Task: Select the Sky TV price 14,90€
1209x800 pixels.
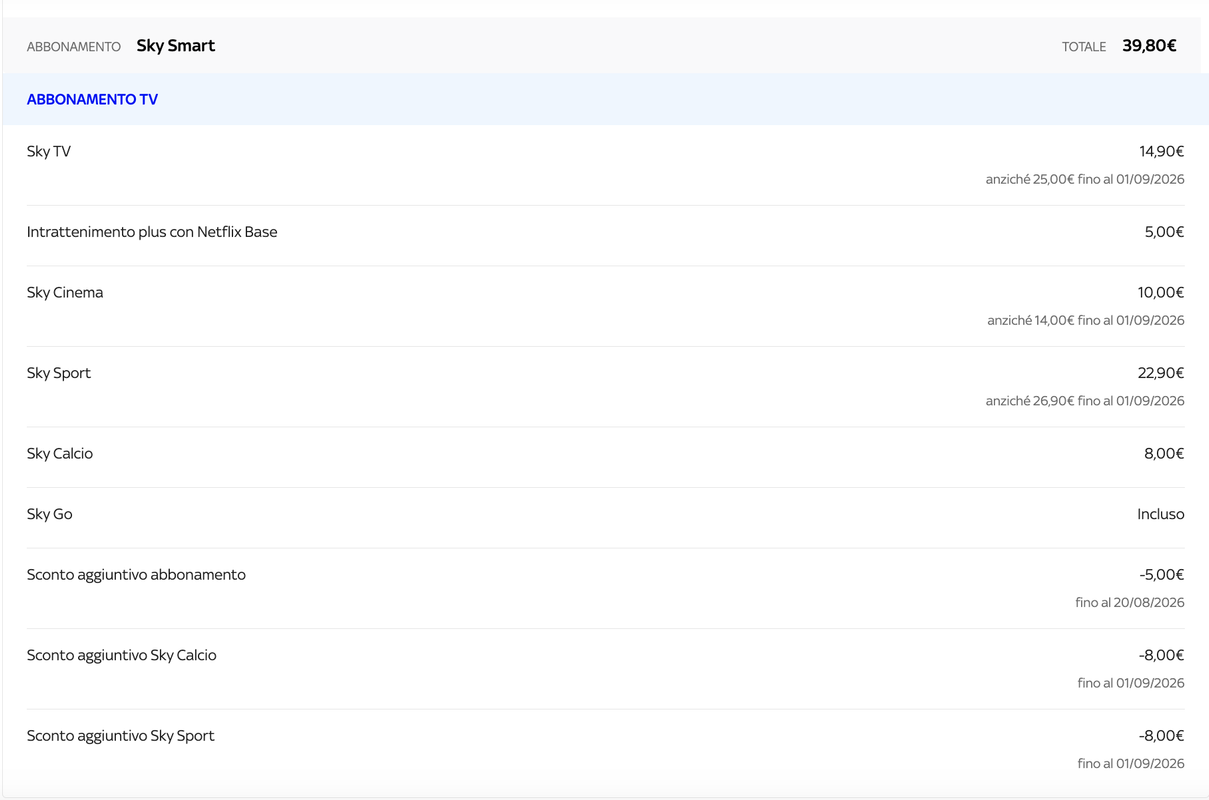Action: pos(1161,151)
